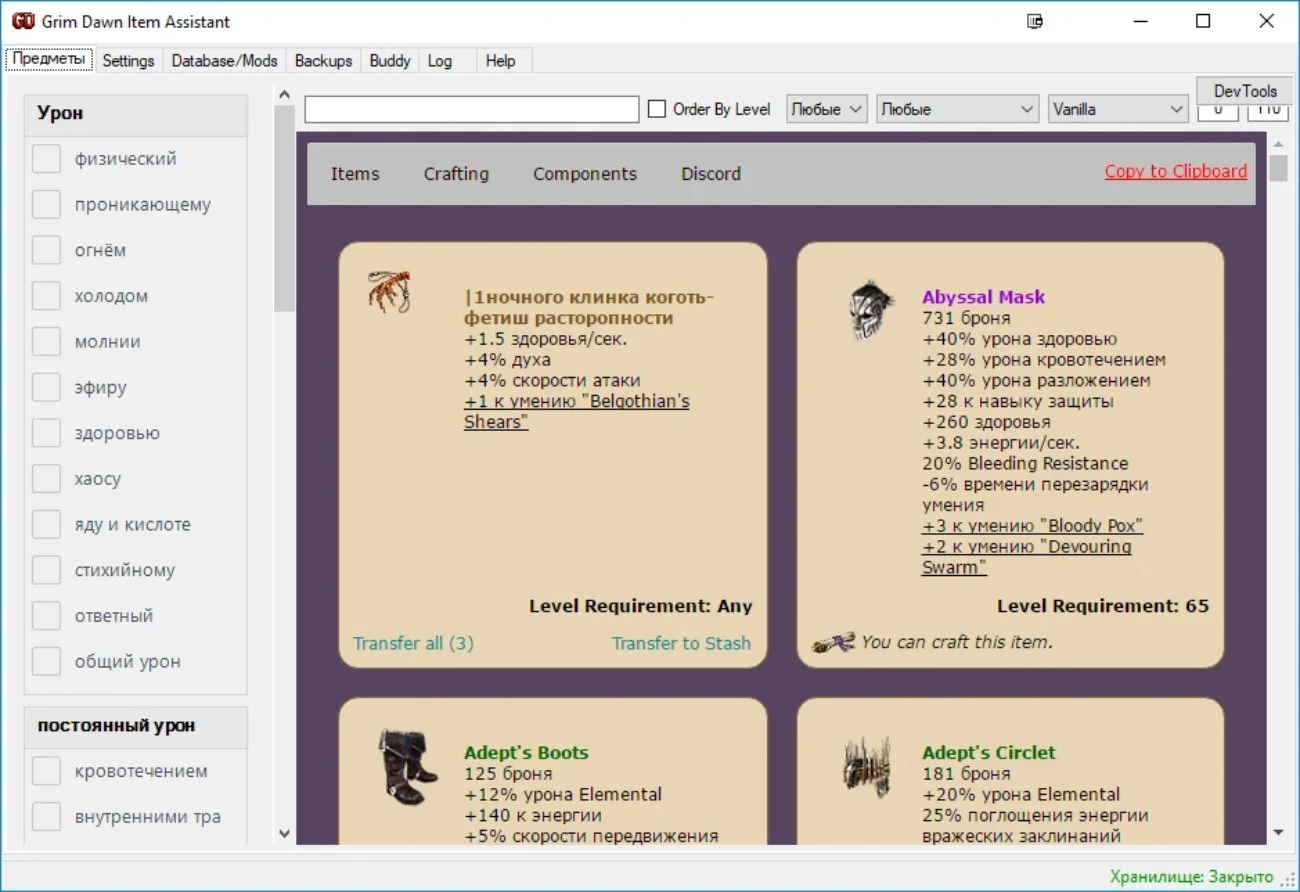Tick the яду и кислоте filter

point(47,525)
